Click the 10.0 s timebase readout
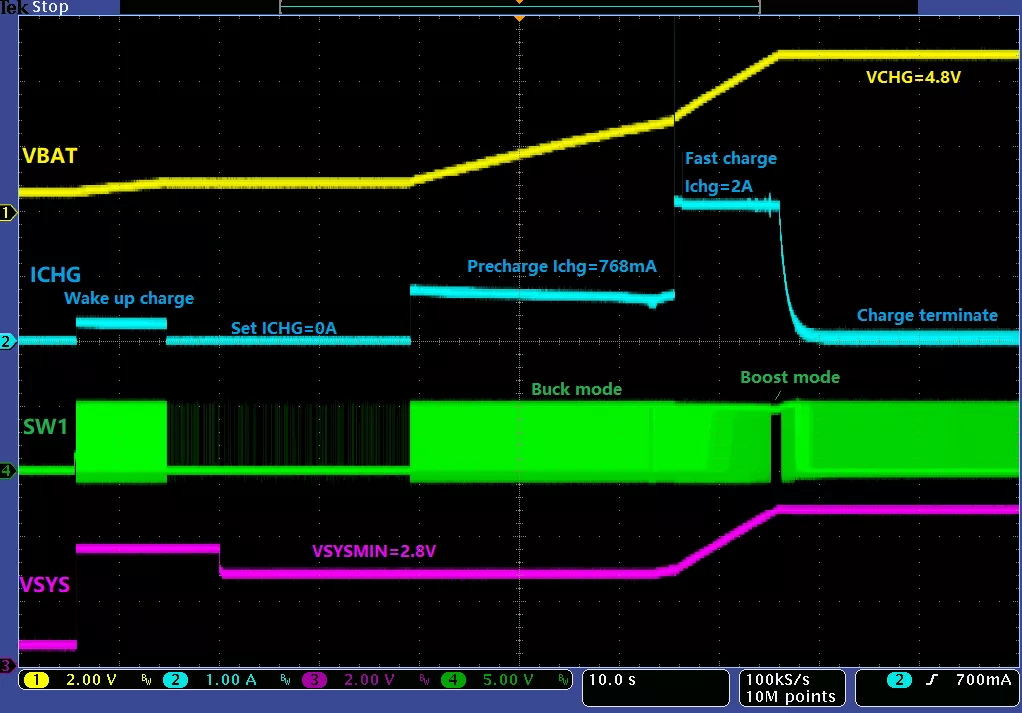The width and height of the screenshot is (1022, 713). (x=613, y=680)
